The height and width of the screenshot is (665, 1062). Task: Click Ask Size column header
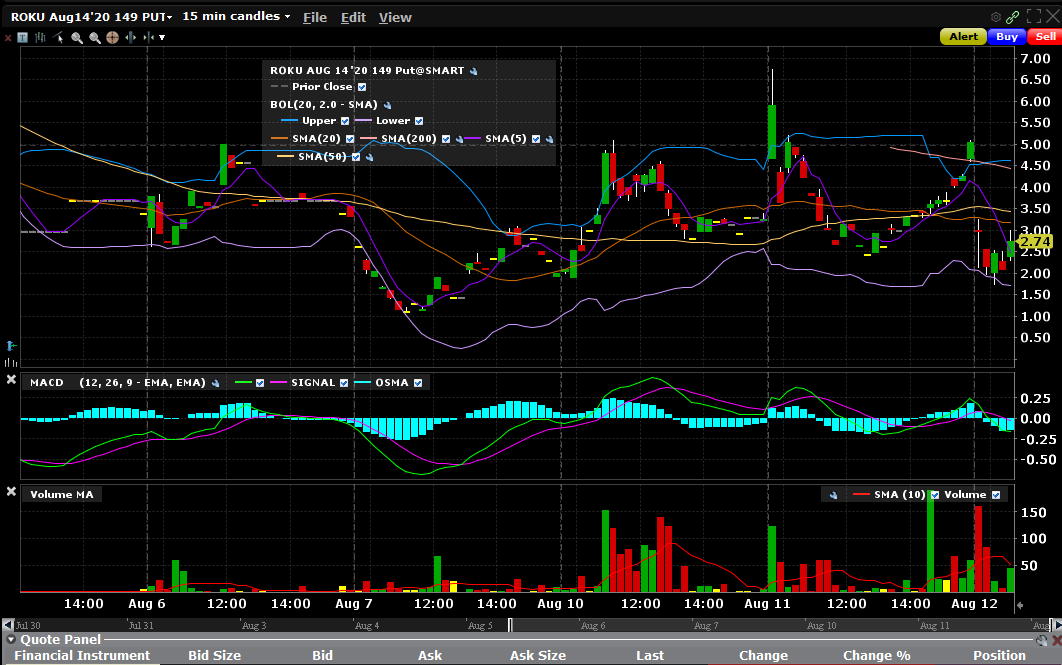(538, 656)
